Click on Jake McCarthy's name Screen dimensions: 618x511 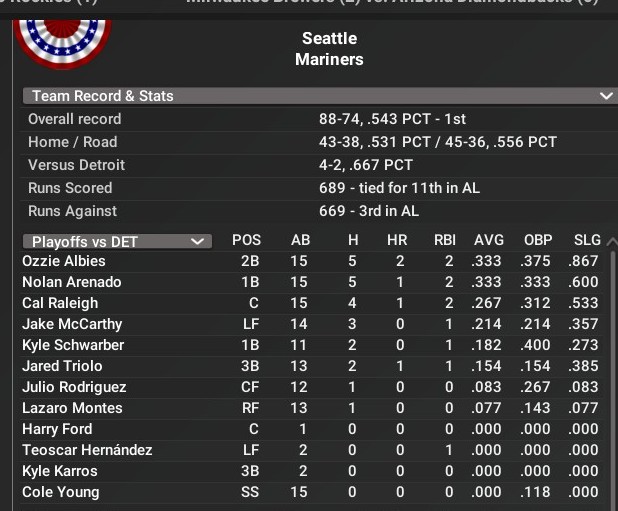72,324
